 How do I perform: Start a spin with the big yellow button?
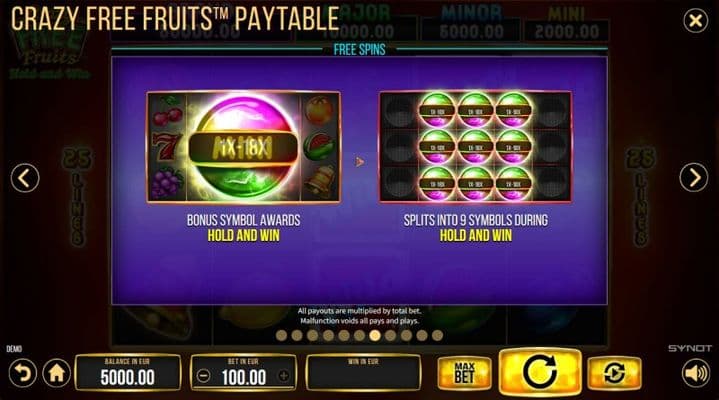tap(540, 372)
